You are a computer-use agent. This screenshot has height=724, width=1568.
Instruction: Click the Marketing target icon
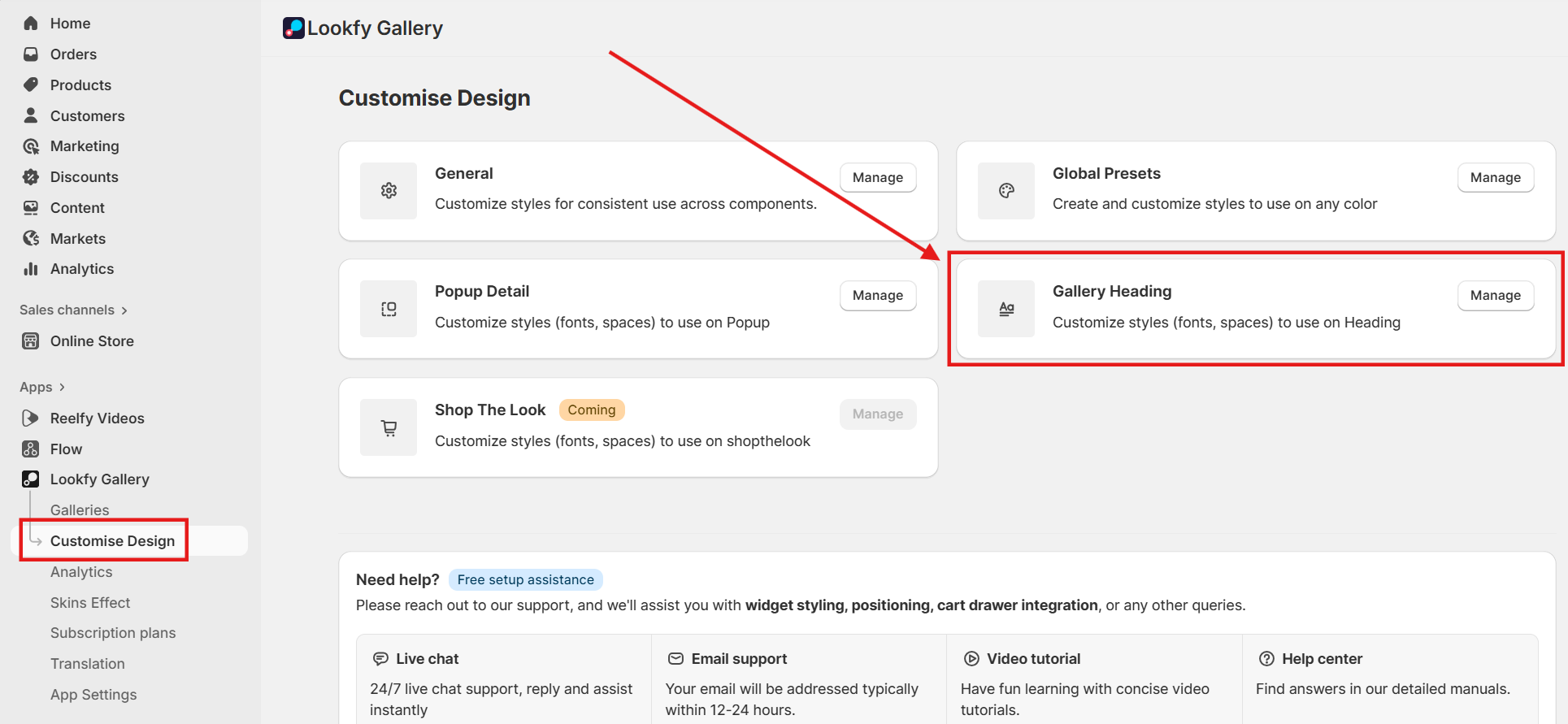(x=31, y=146)
